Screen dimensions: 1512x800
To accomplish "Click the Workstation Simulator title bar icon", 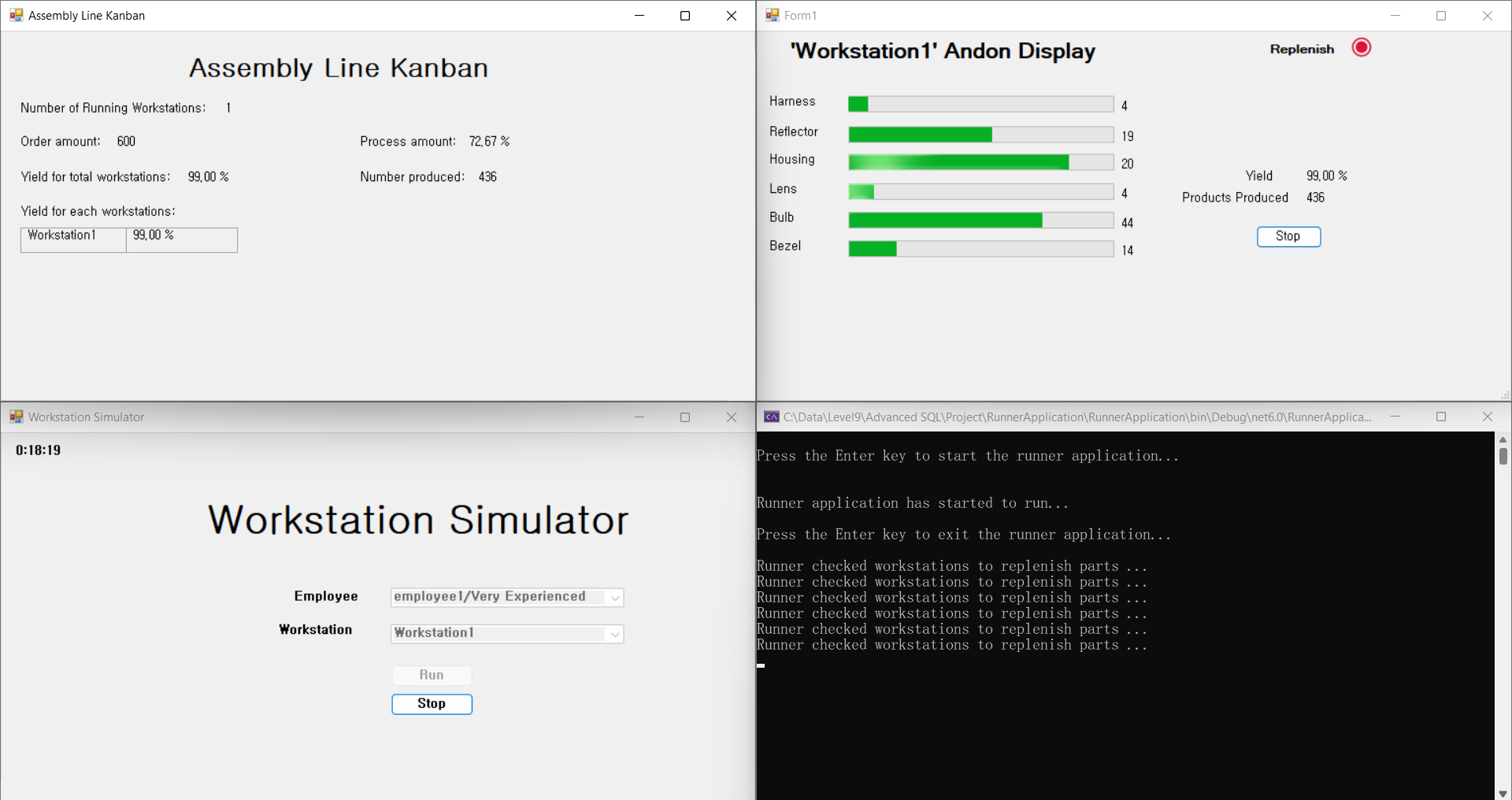I will (16, 417).
